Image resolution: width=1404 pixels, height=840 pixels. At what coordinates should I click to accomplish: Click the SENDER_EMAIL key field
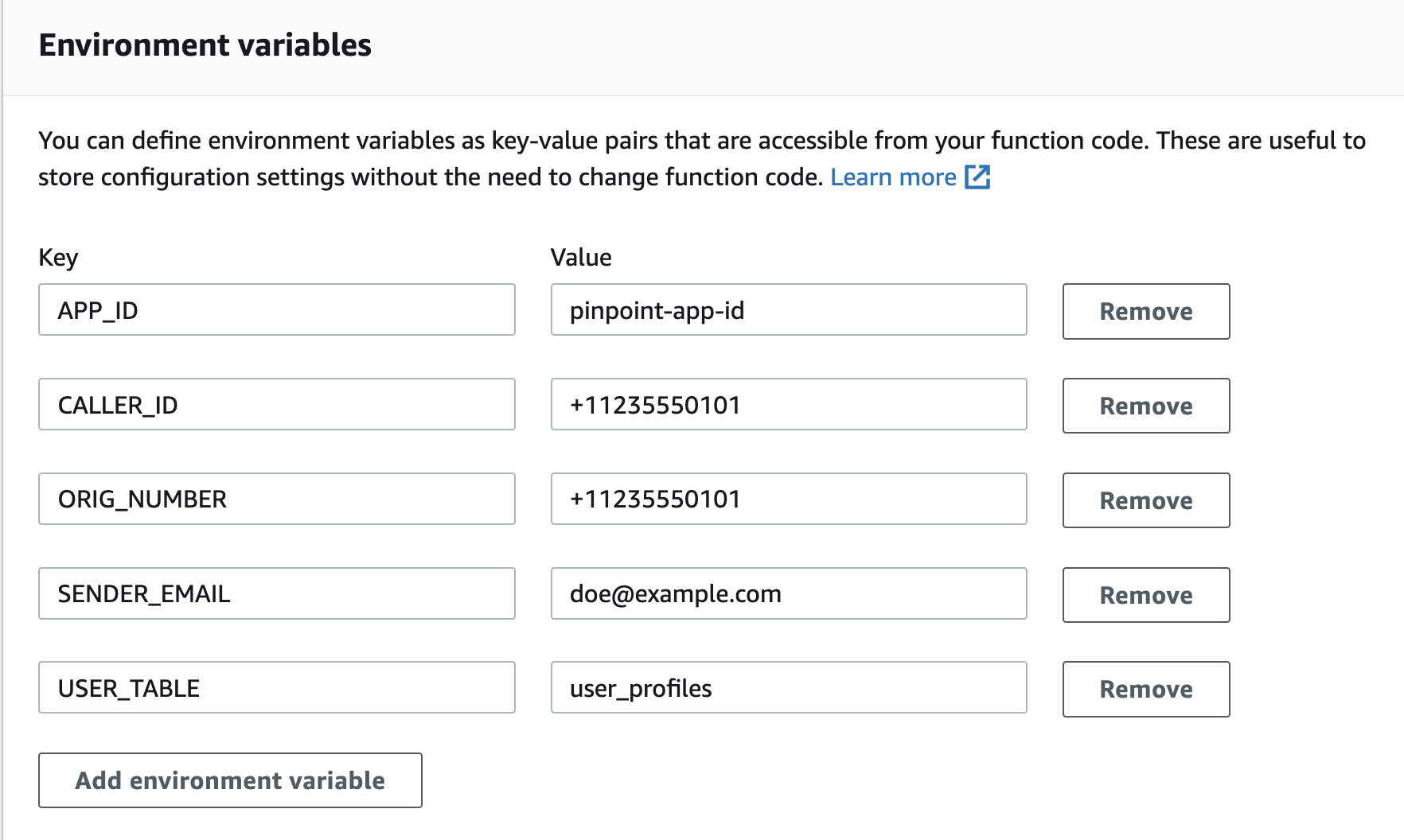click(276, 593)
